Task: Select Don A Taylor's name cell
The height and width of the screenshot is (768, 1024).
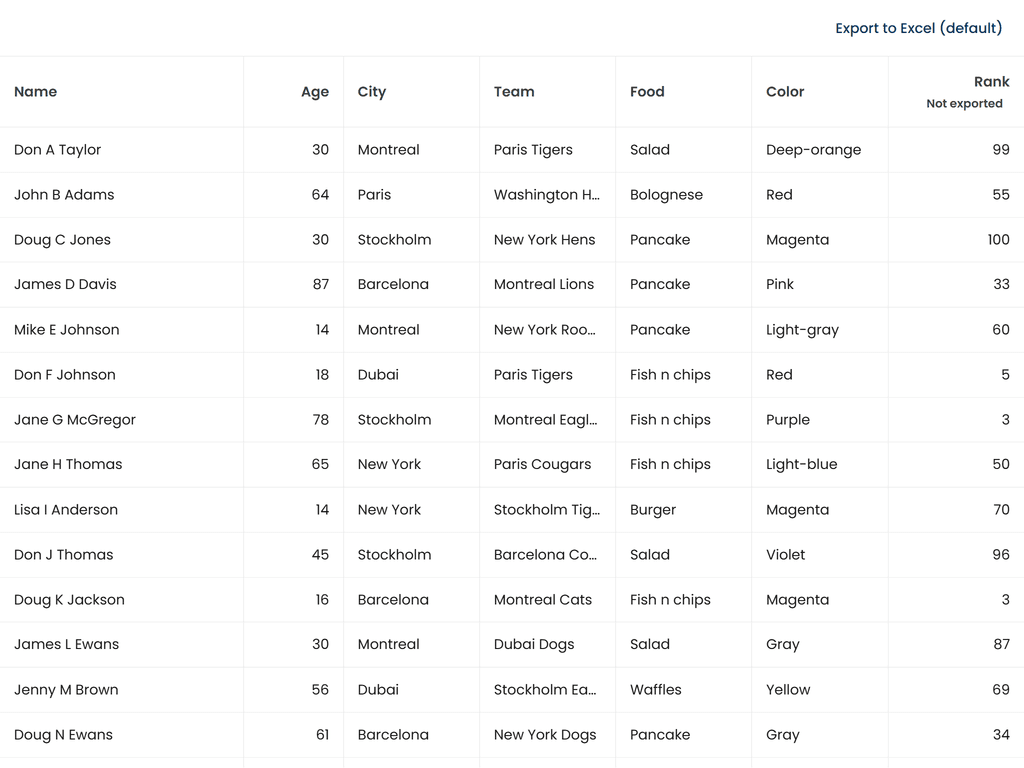Action: pyautogui.click(x=57, y=149)
